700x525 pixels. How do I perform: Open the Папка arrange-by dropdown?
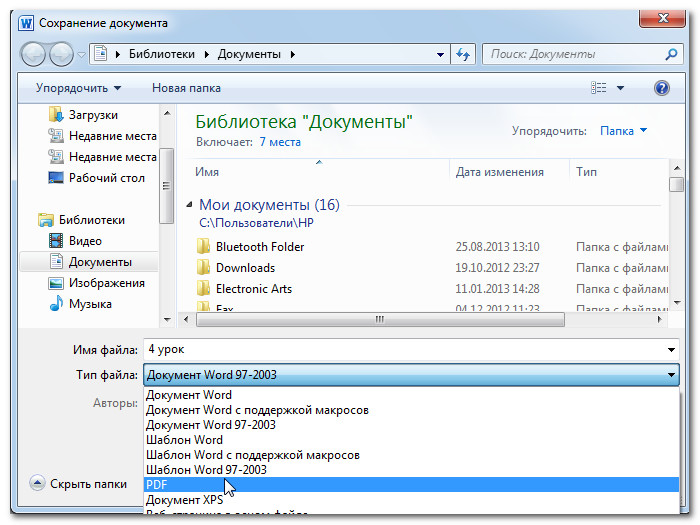[x=623, y=131]
